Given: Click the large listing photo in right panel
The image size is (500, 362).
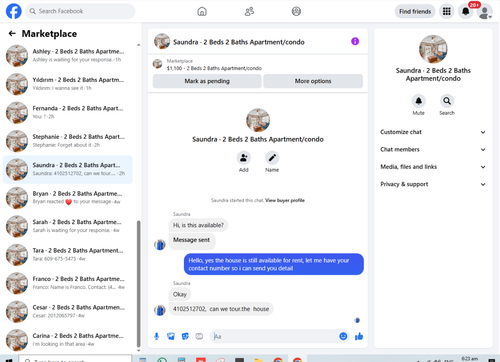Looking at the screenshot, I should coord(433,49).
